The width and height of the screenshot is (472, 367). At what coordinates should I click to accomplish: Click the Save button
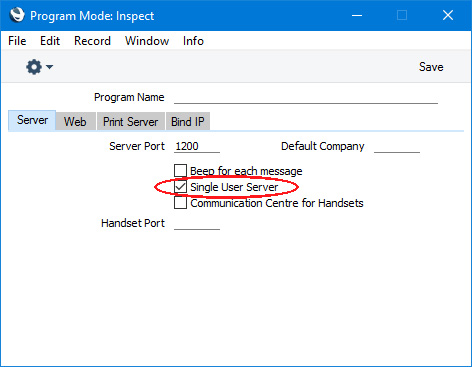431,67
